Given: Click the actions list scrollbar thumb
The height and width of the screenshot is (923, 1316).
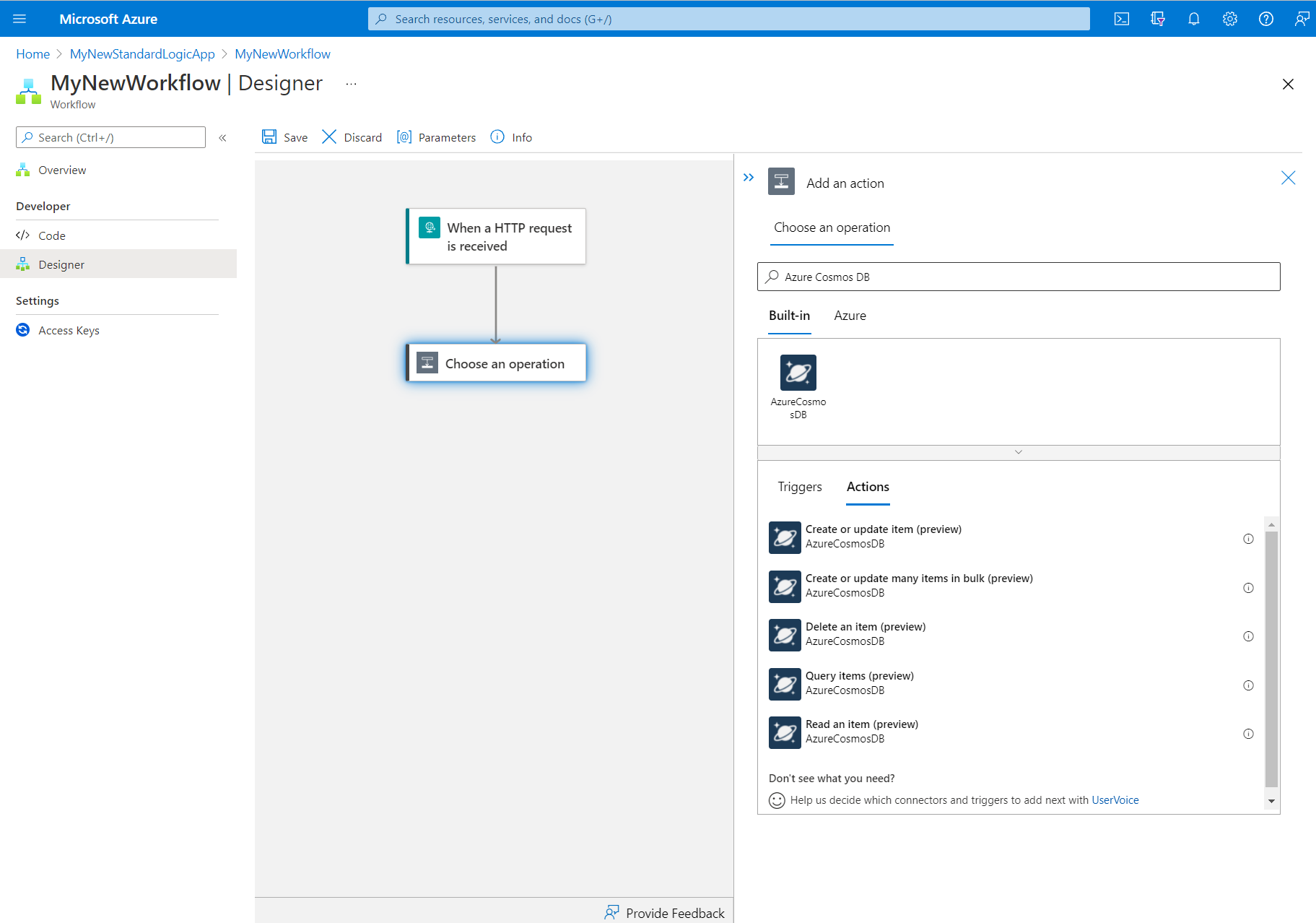Looking at the screenshot, I should coord(1271,659).
